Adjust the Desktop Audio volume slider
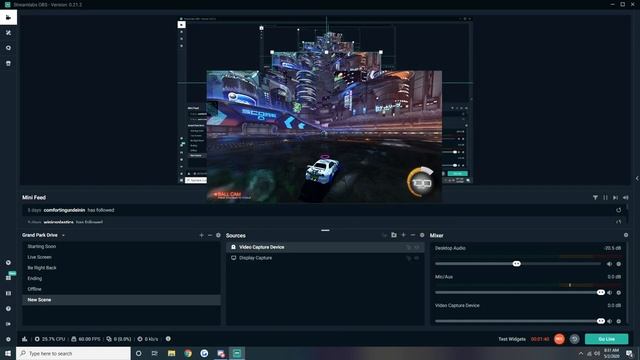 518,264
